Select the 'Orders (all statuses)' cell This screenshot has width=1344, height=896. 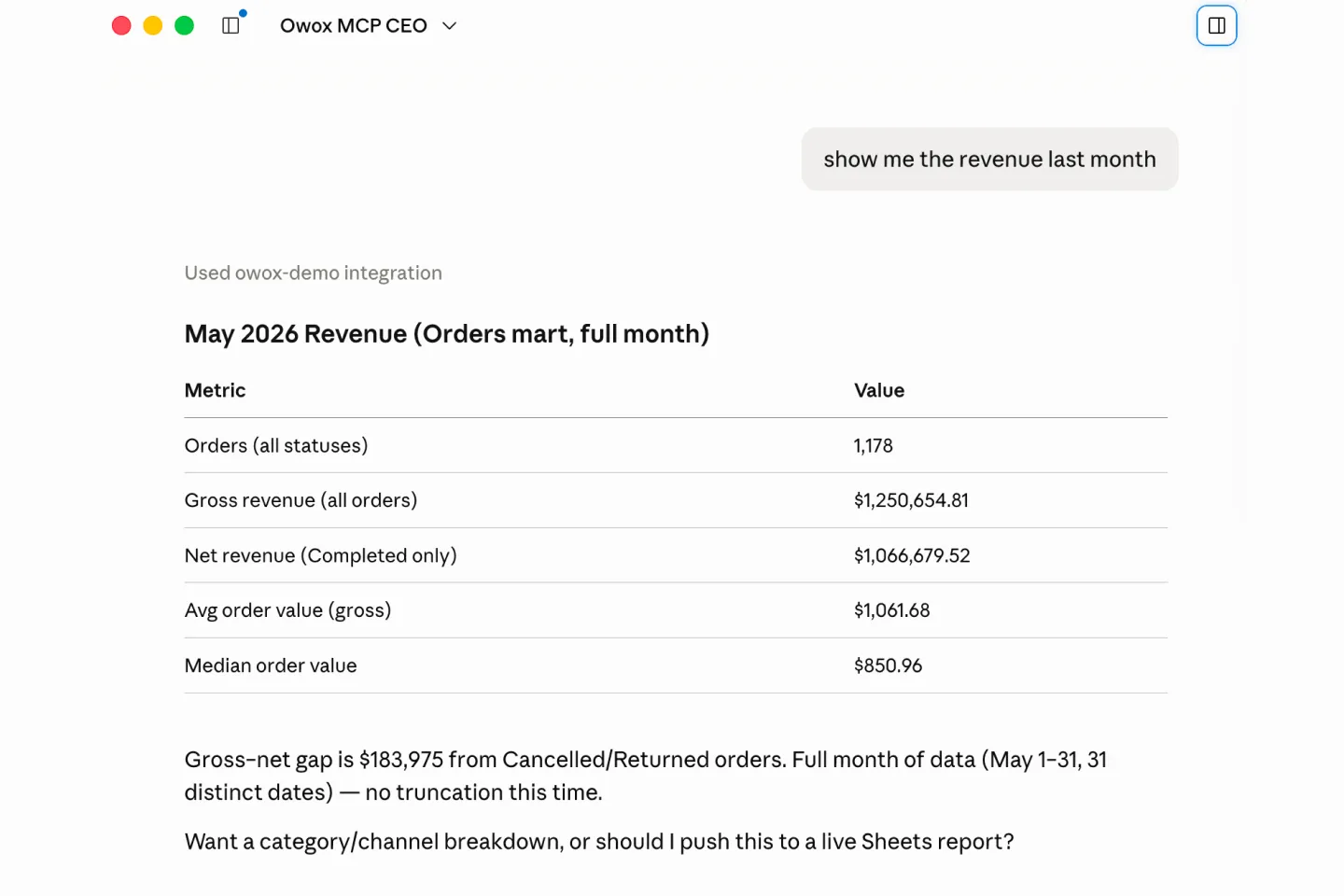276,446
